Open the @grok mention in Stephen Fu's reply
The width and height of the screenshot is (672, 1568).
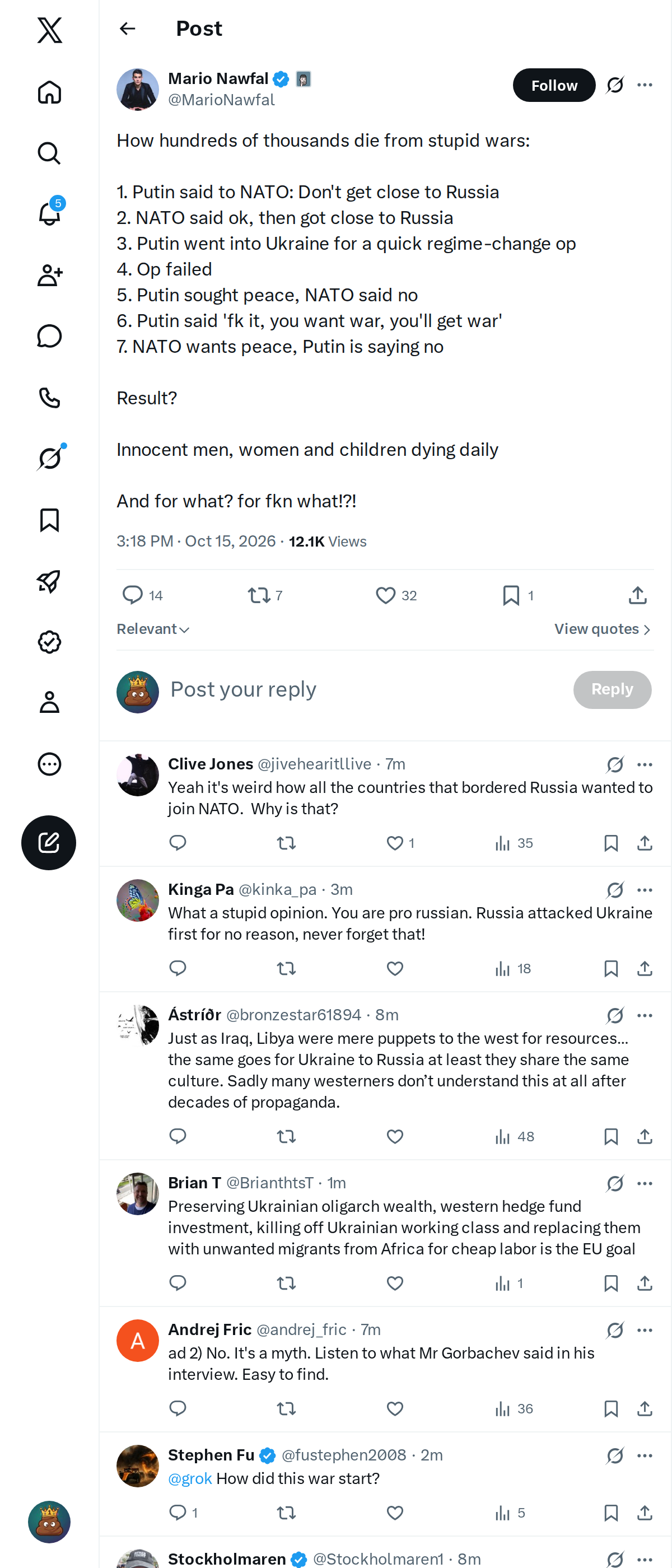coord(190,1478)
